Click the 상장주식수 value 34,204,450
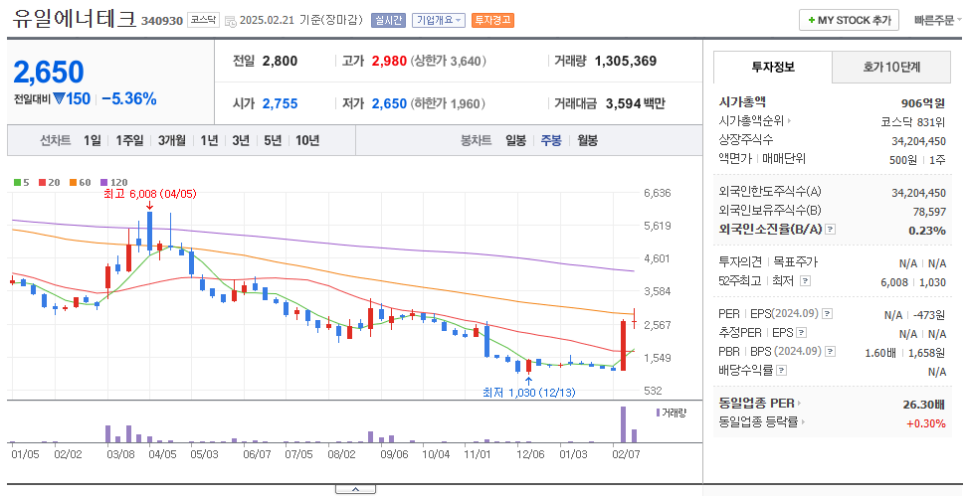 point(918,140)
